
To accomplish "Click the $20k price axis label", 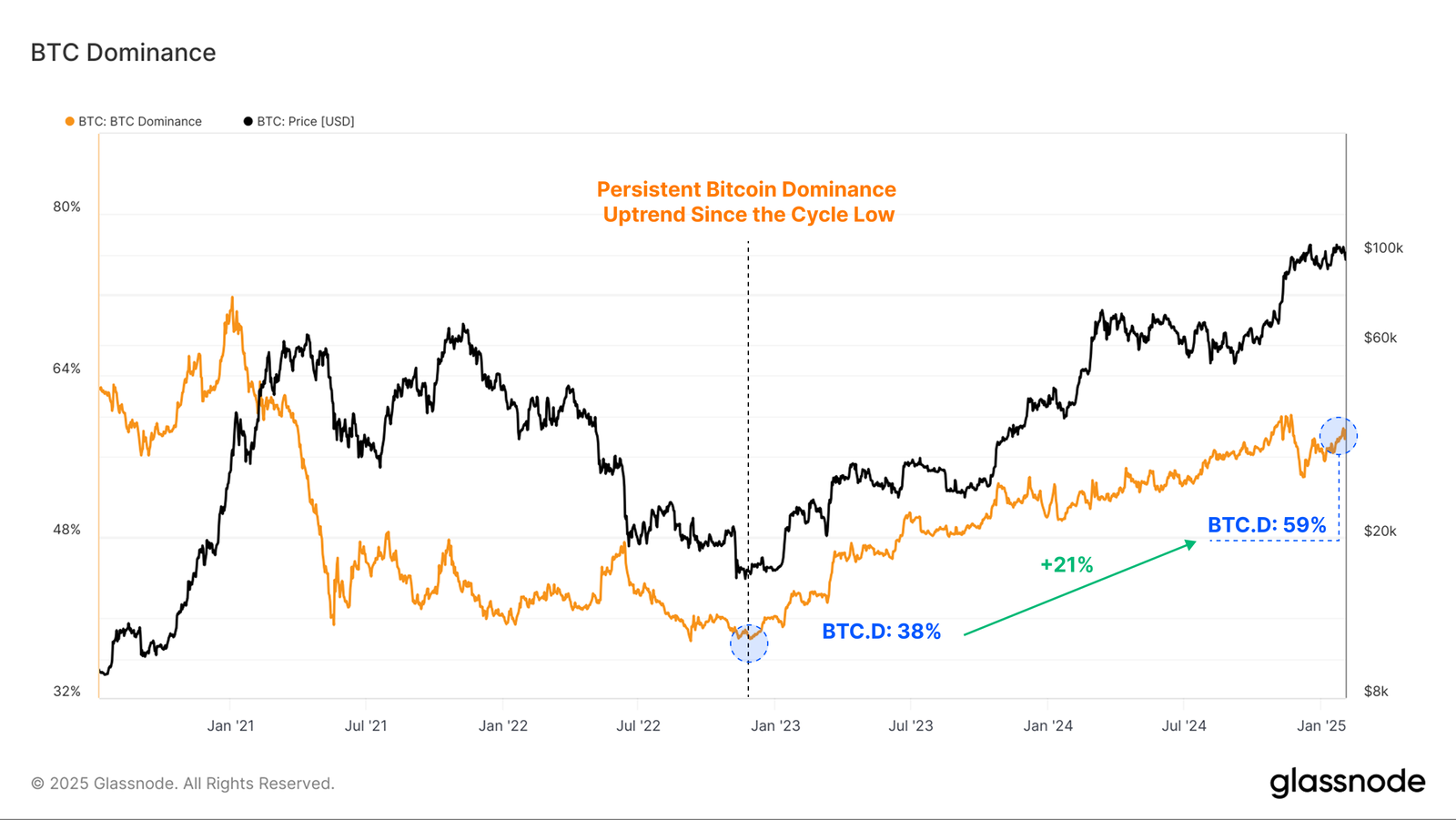I will click(x=1380, y=531).
